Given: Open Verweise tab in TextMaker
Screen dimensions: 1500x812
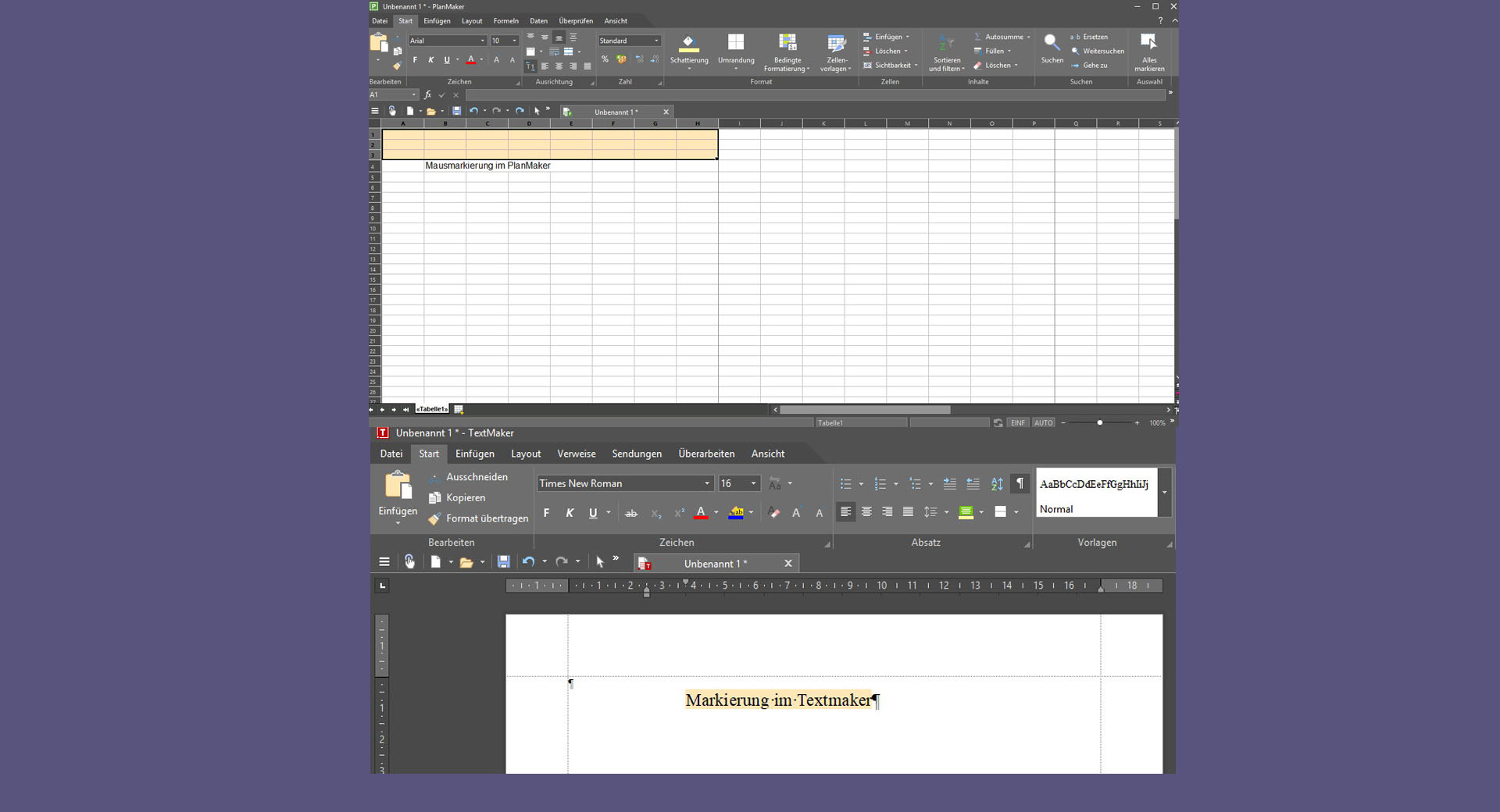Looking at the screenshot, I should pos(576,454).
